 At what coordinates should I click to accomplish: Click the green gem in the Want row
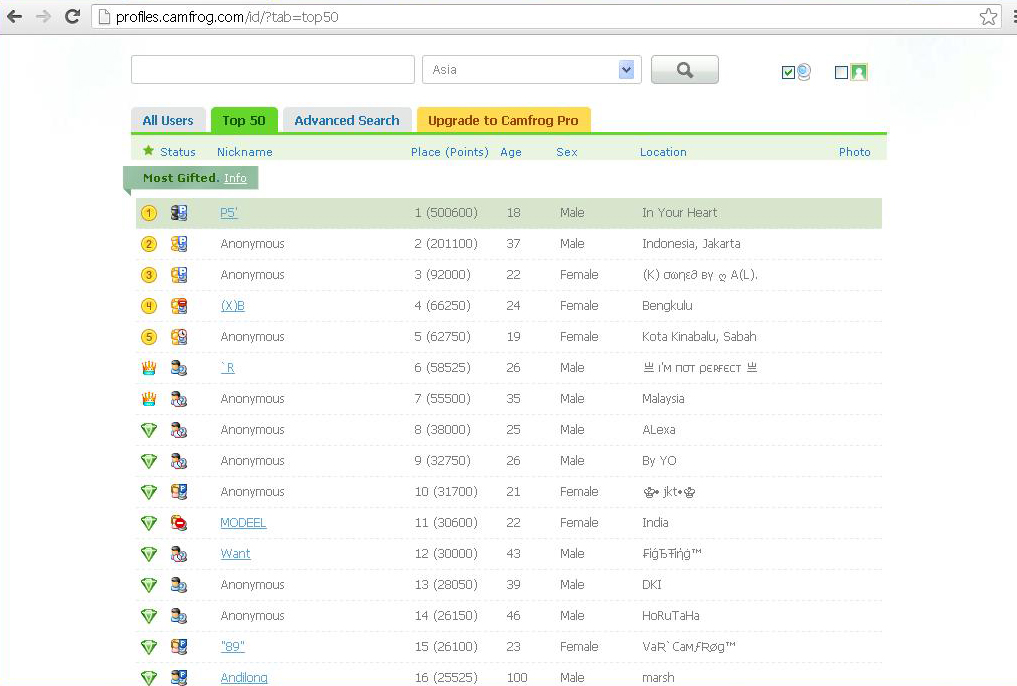149,554
